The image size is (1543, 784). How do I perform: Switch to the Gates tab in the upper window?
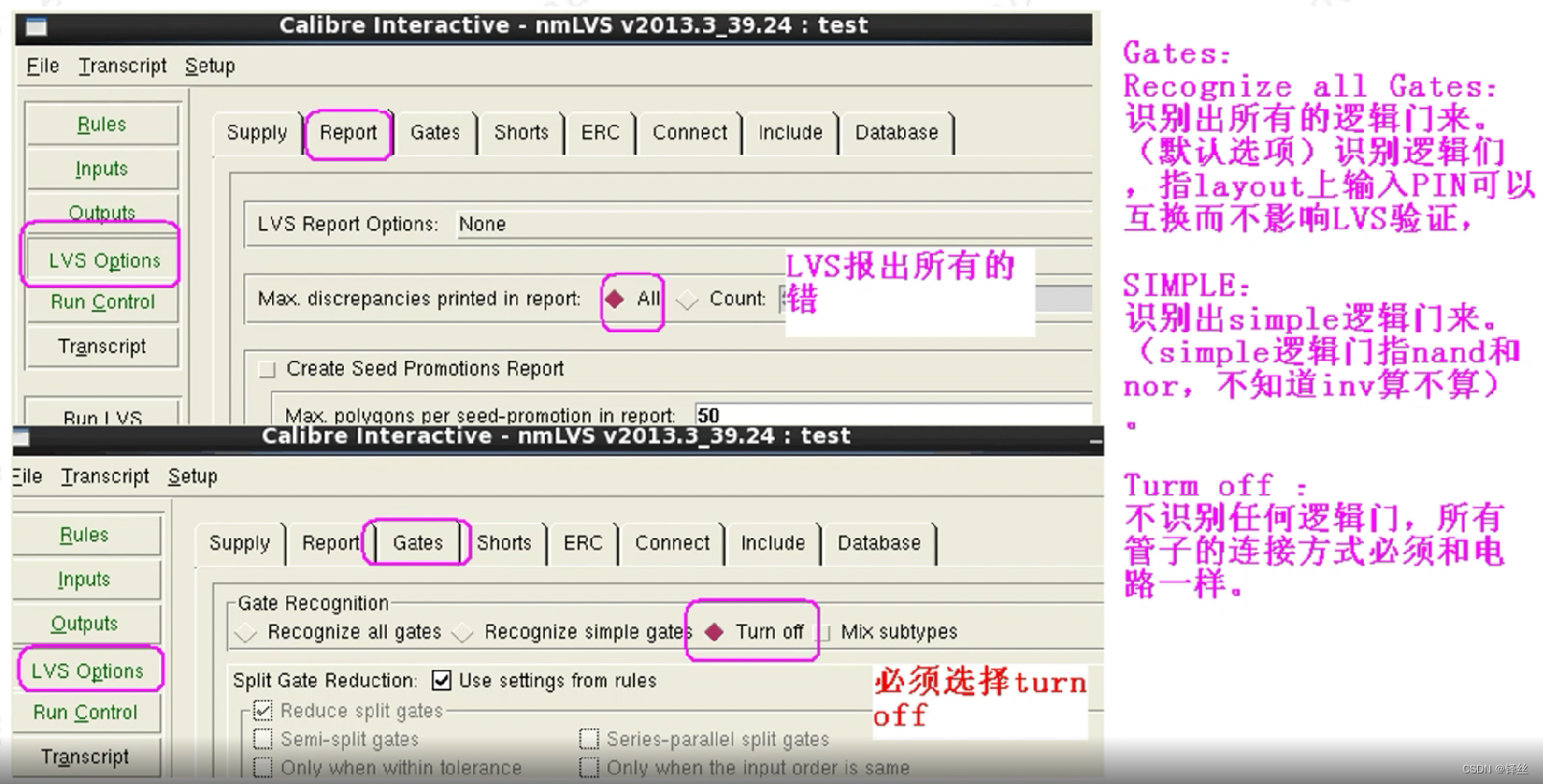click(x=435, y=133)
